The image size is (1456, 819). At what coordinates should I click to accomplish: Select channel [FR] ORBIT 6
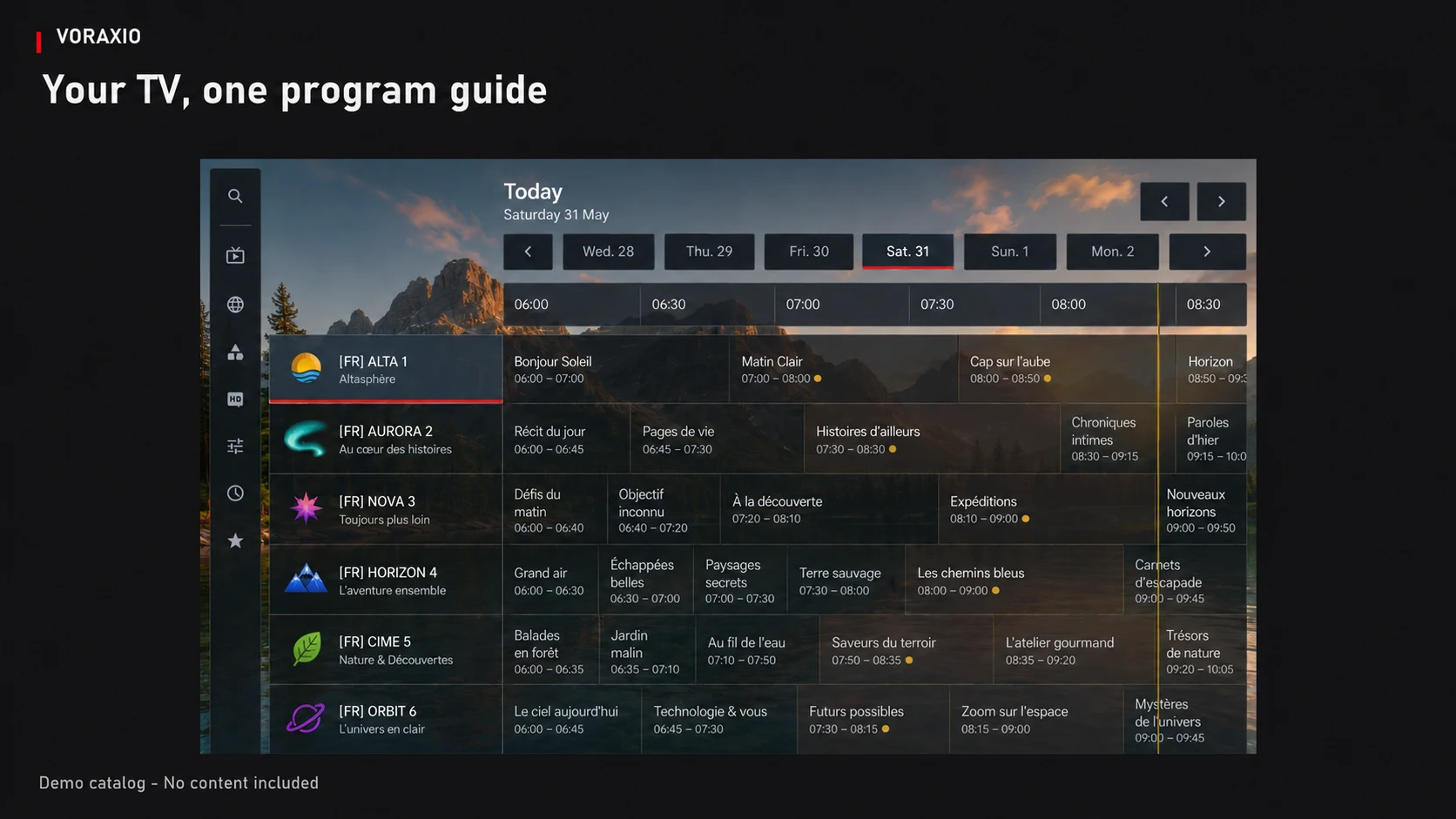pos(386,719)
